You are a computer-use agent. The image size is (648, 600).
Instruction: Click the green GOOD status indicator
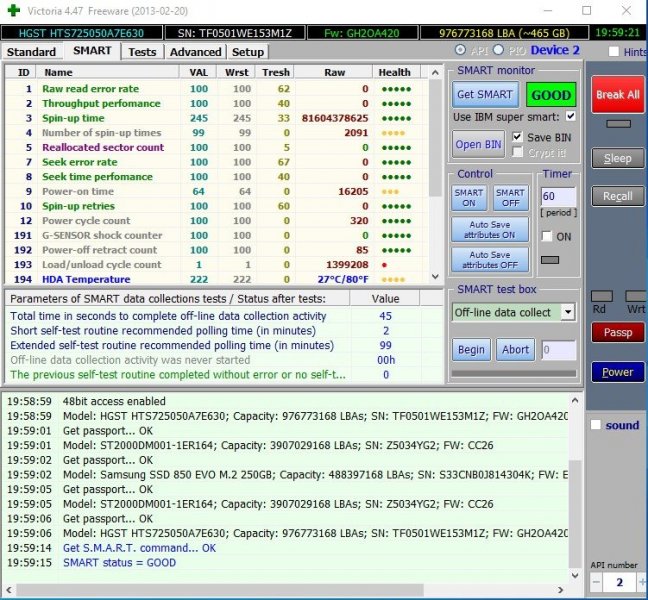click(551, 95)
